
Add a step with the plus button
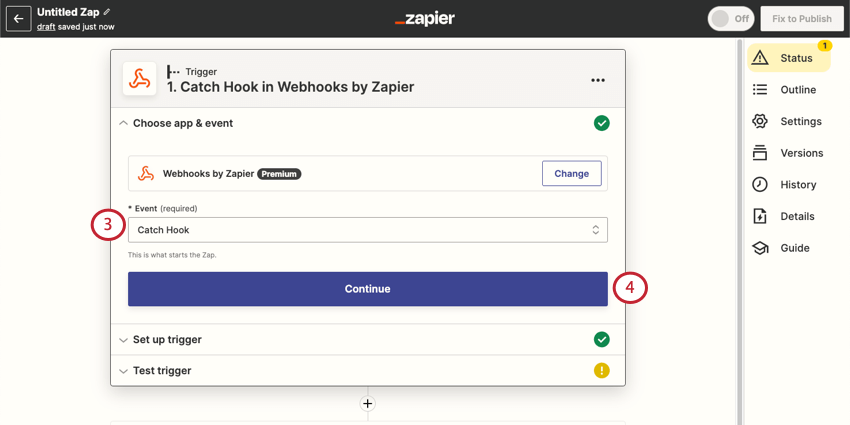368,403
